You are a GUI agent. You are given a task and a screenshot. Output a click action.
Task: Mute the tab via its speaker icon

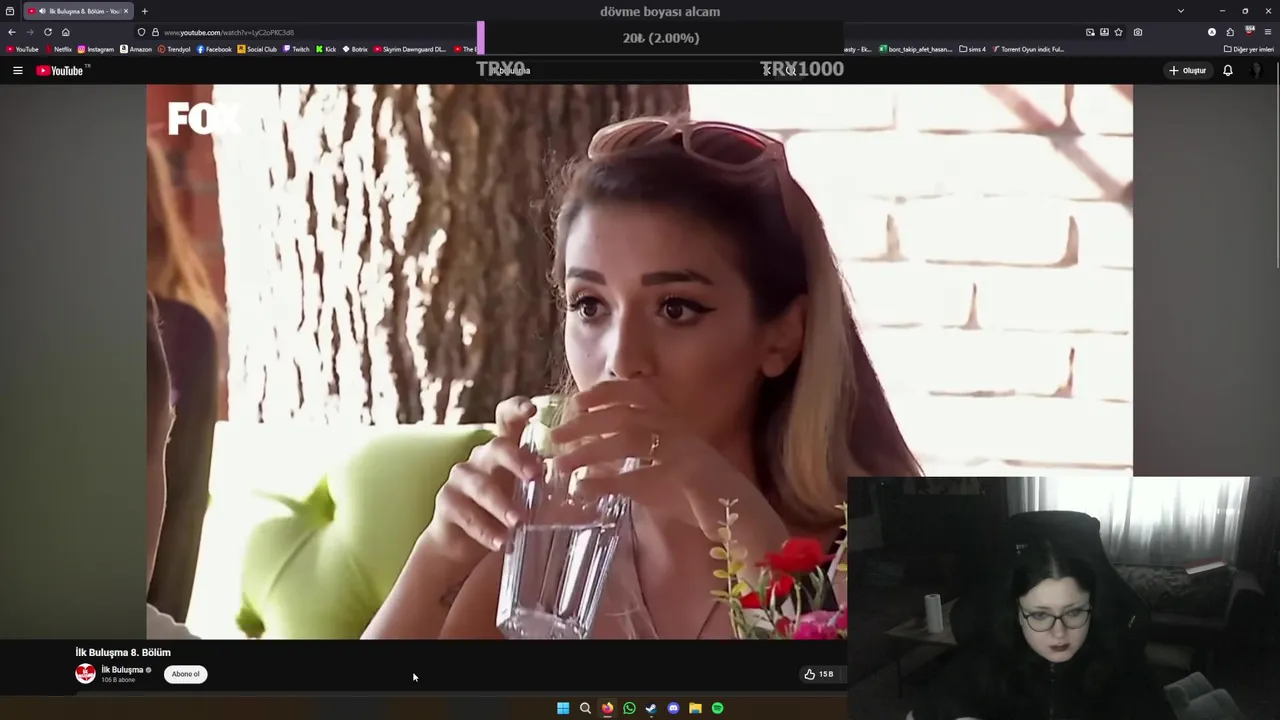42,11
